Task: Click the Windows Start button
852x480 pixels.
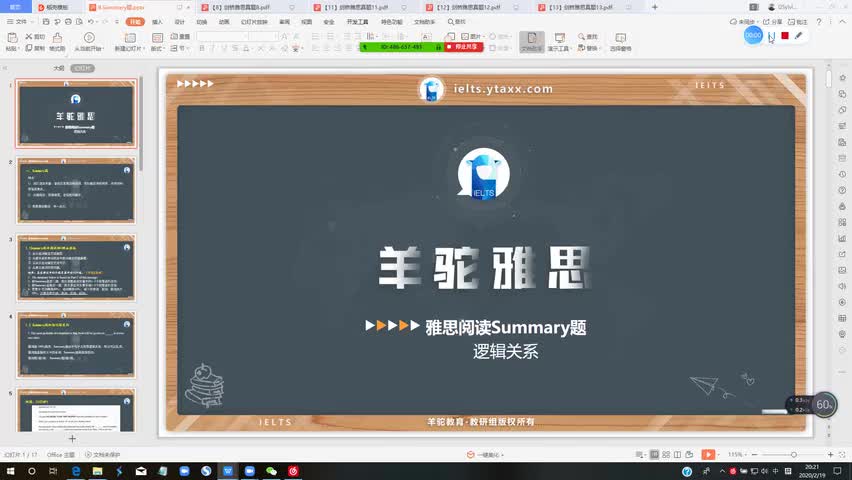Action: (x=10, y=471)
